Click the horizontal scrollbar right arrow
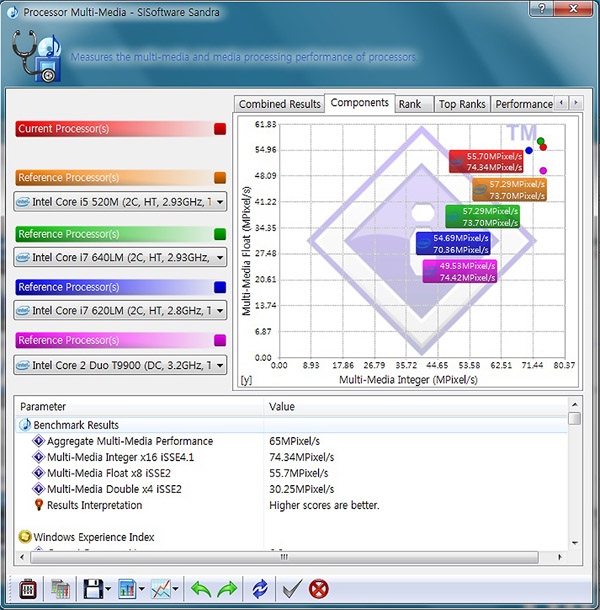 click(x=560, y=557)
